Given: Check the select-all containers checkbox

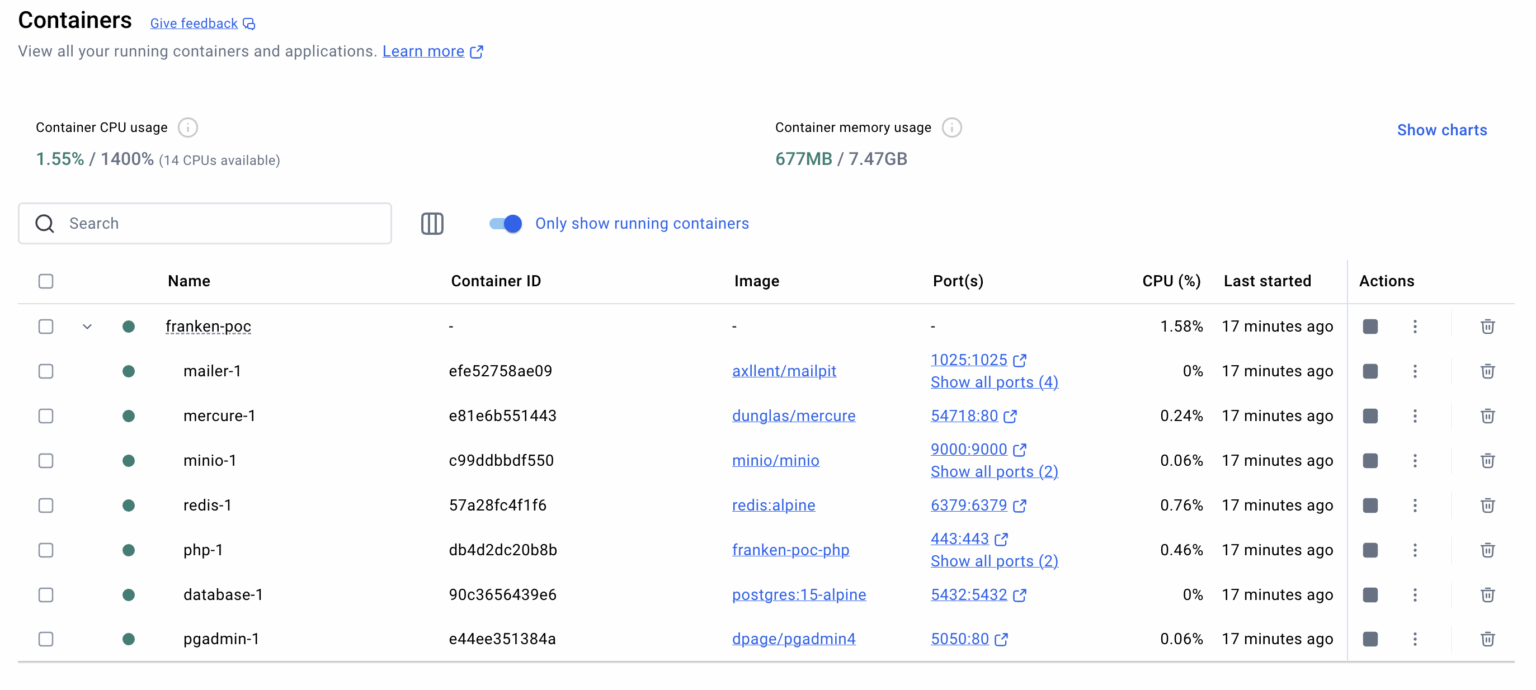Looking at the screenshot, I should [x=46, y=281].
